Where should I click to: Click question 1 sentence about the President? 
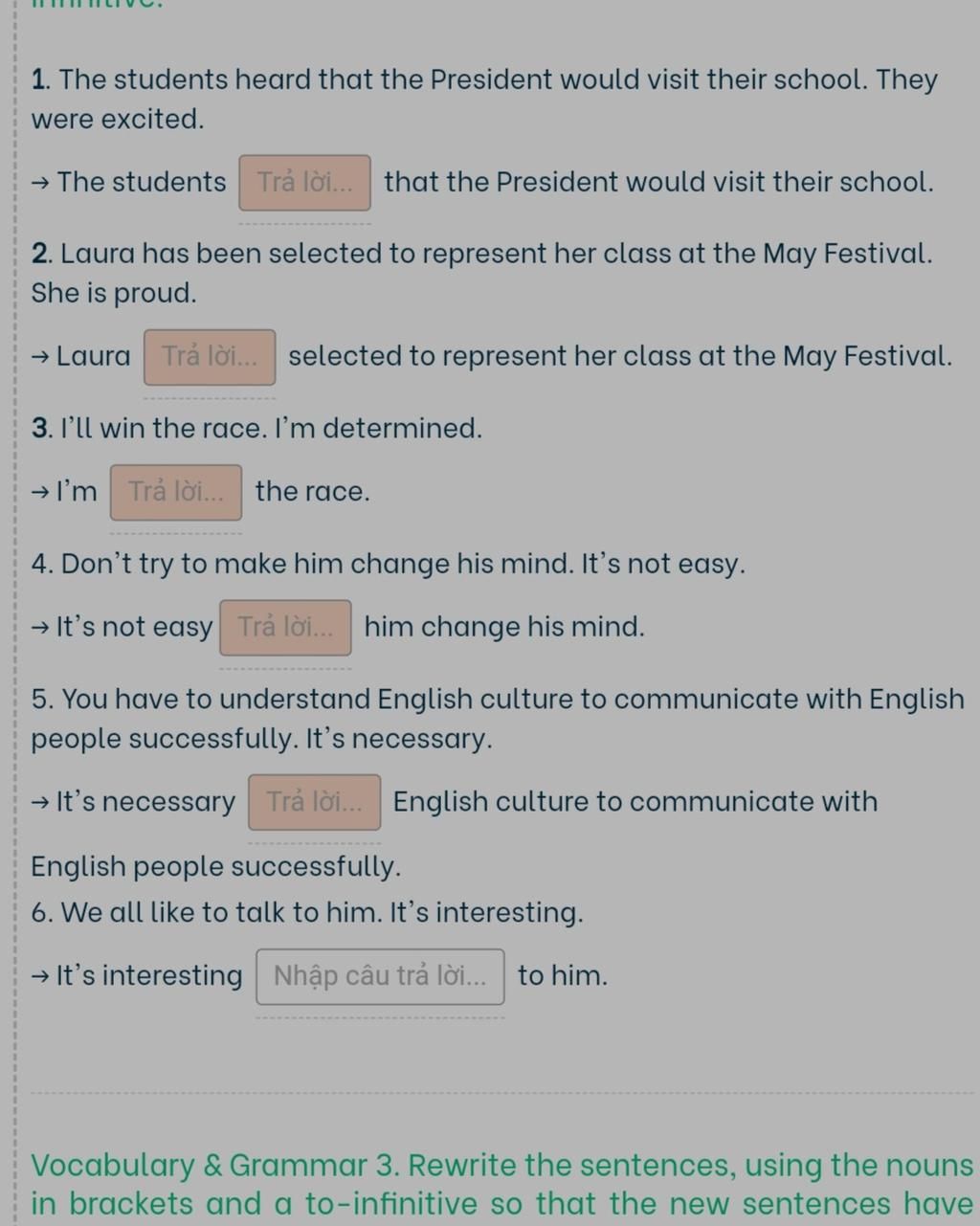click(484, 99)
